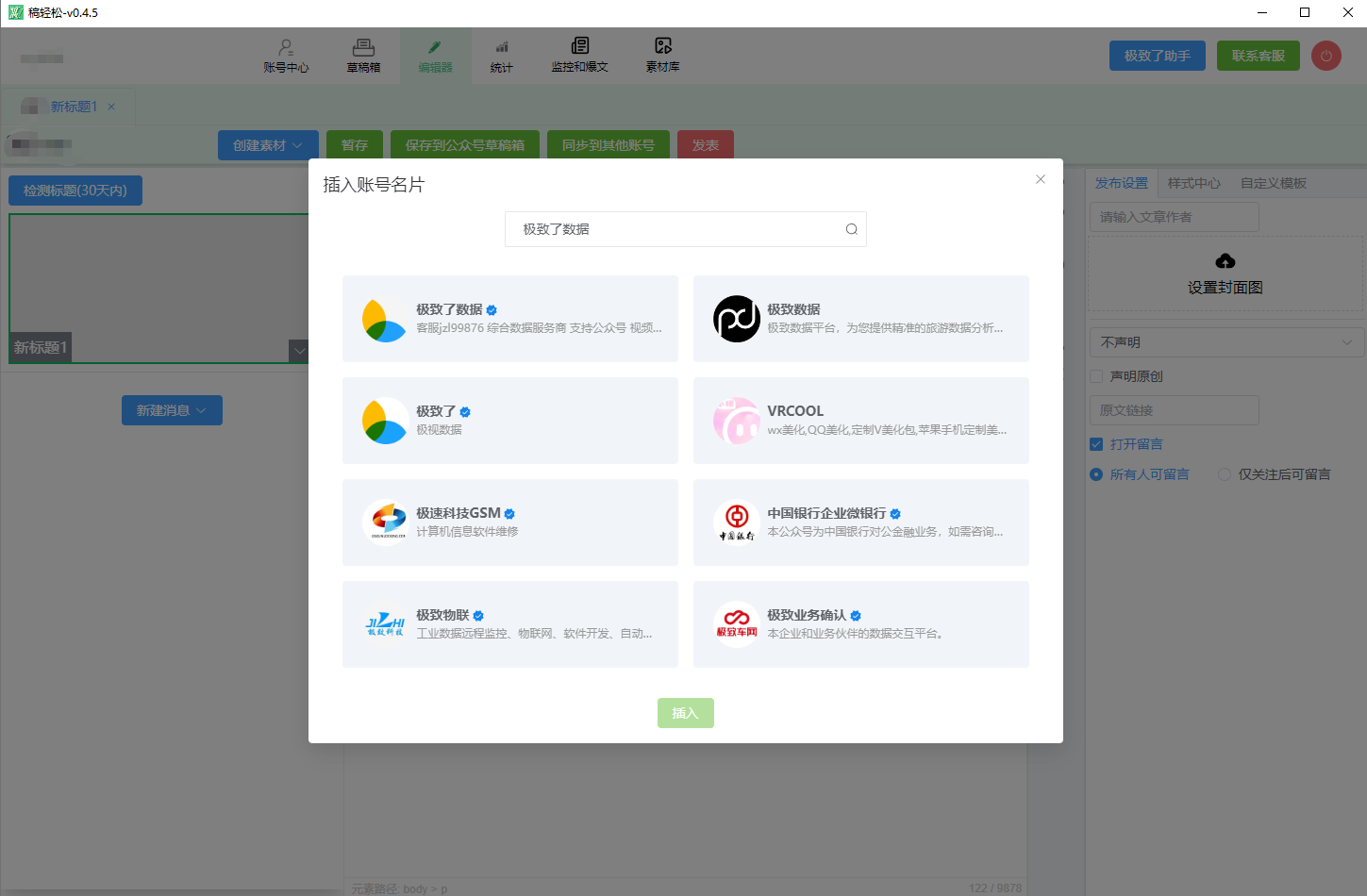This screenshot has width=1367, height=896.
Task: Select the 中国银行企业微银行 logo avatar
Action: pos(737,523)
